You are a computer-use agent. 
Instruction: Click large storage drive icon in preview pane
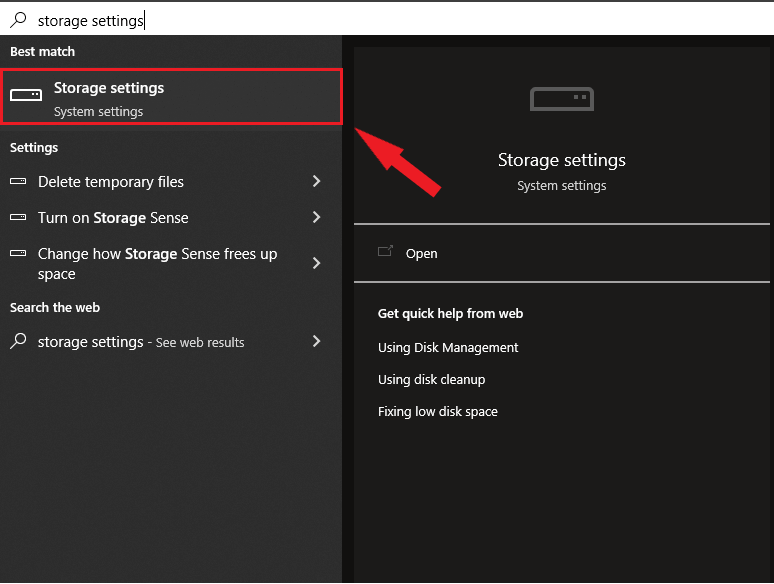pos(562,99)
